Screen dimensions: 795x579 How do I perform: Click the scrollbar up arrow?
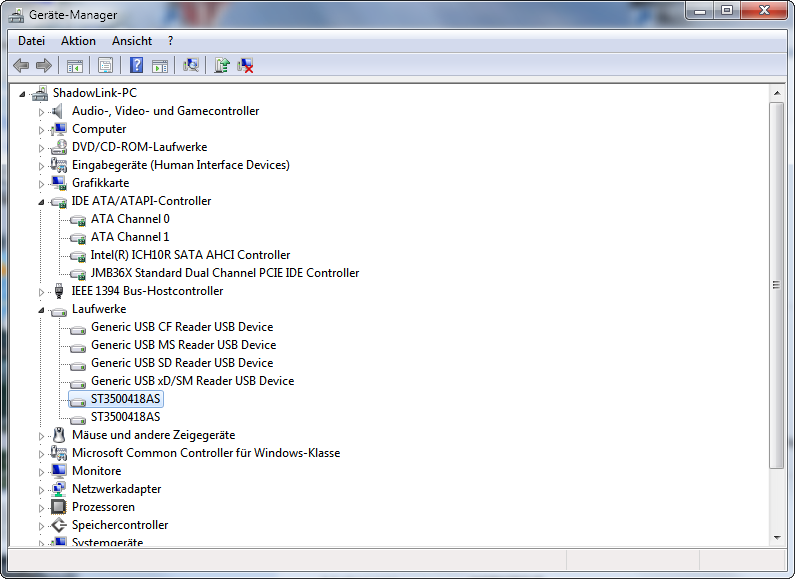point(776,93)
